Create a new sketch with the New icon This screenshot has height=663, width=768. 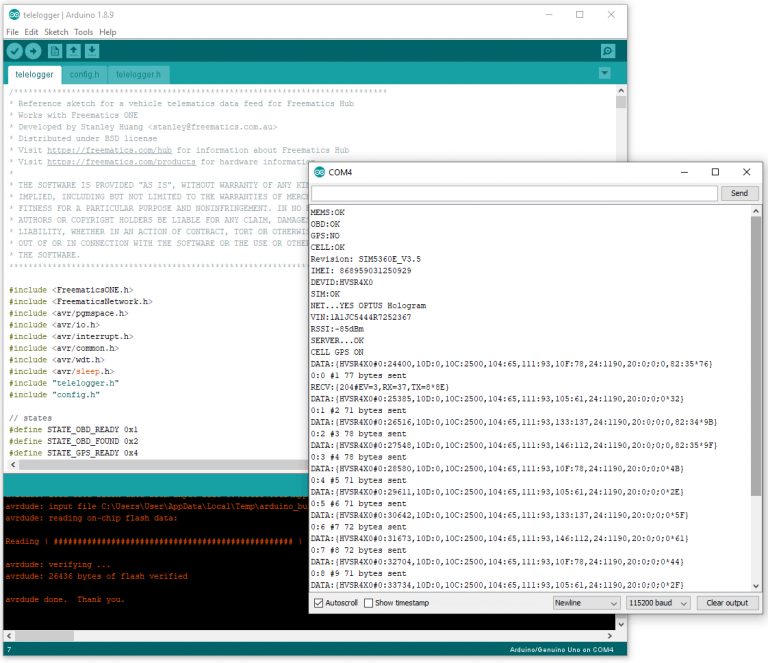click(x=56, y=51)
